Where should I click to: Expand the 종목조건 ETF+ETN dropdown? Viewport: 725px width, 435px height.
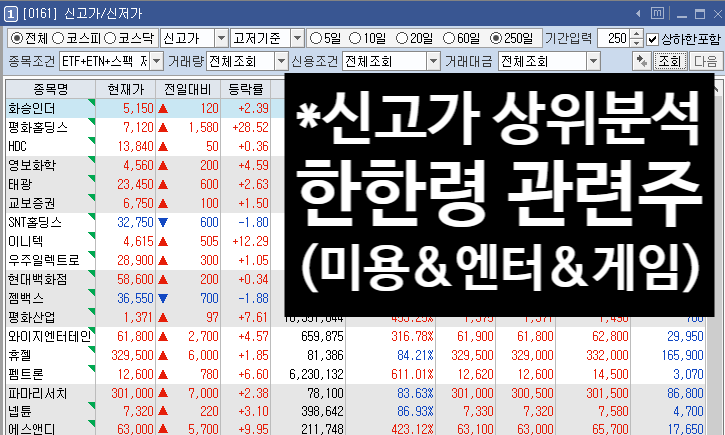click(157, 61)
